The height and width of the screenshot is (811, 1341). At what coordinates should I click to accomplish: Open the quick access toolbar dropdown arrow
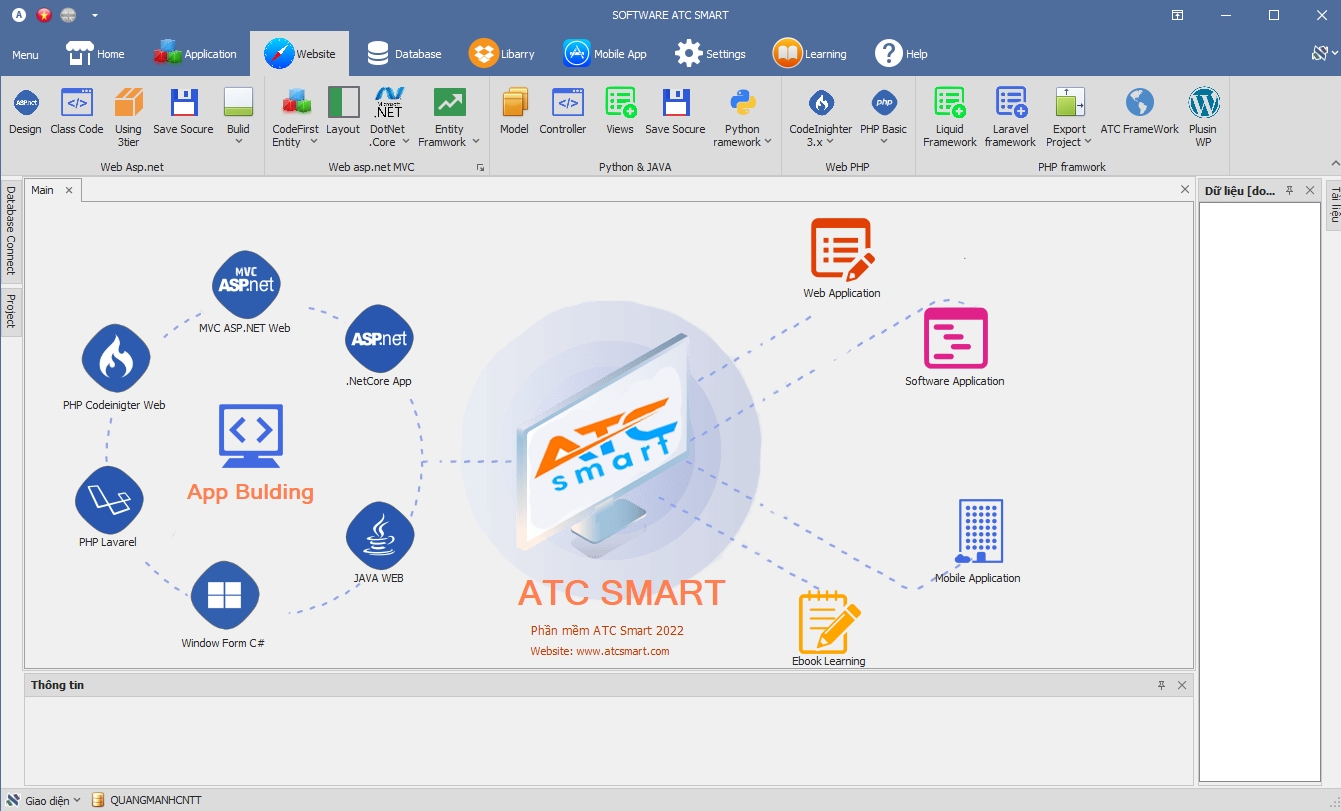(95, 15)
